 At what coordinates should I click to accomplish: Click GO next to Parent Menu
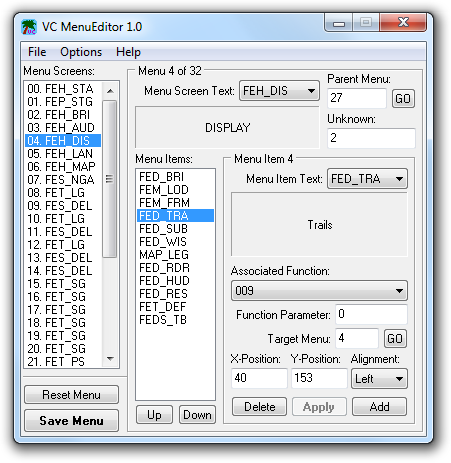coord(403,99)
